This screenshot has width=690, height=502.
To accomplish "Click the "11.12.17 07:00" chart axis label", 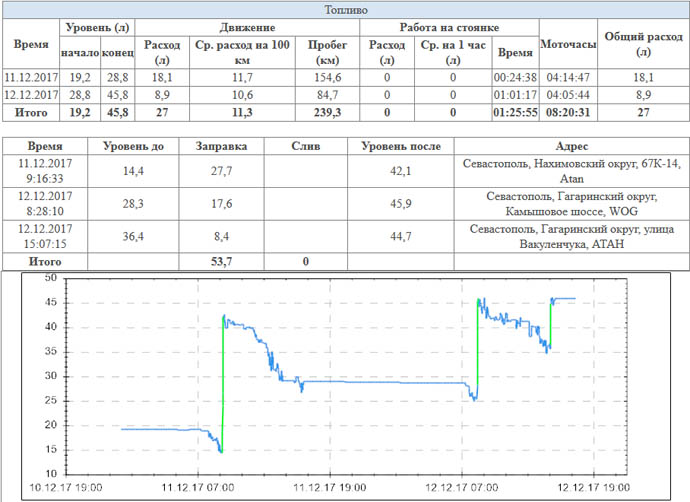I will click(197, 488).
